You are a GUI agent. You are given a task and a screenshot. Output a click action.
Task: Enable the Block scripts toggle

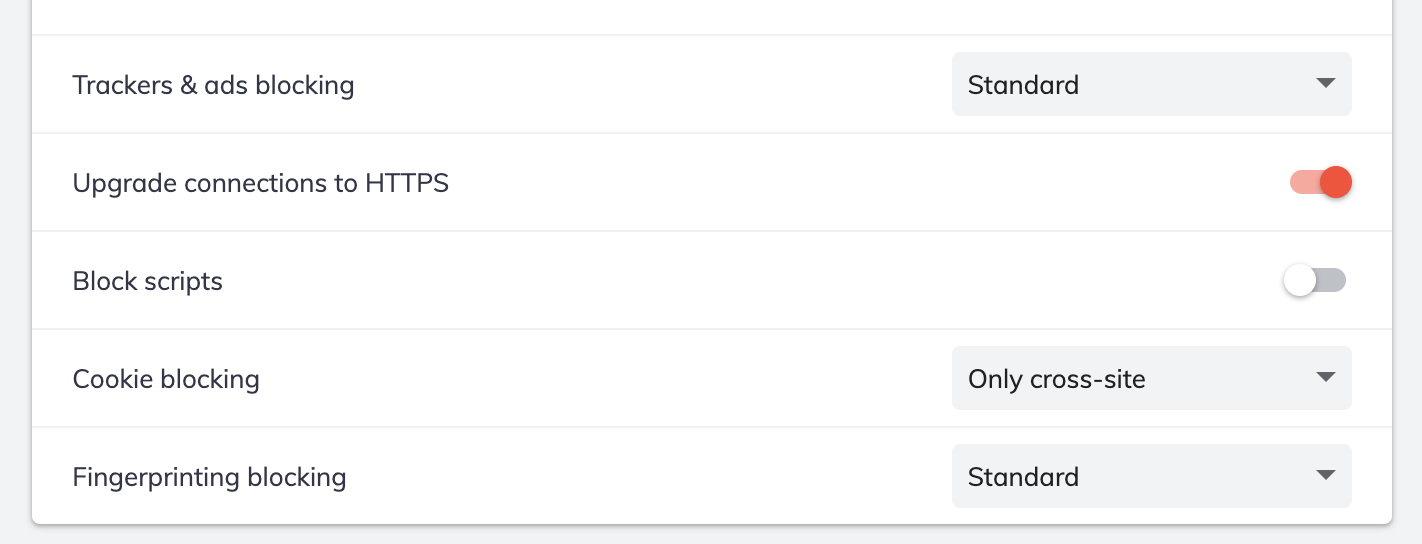[1315, 281]
